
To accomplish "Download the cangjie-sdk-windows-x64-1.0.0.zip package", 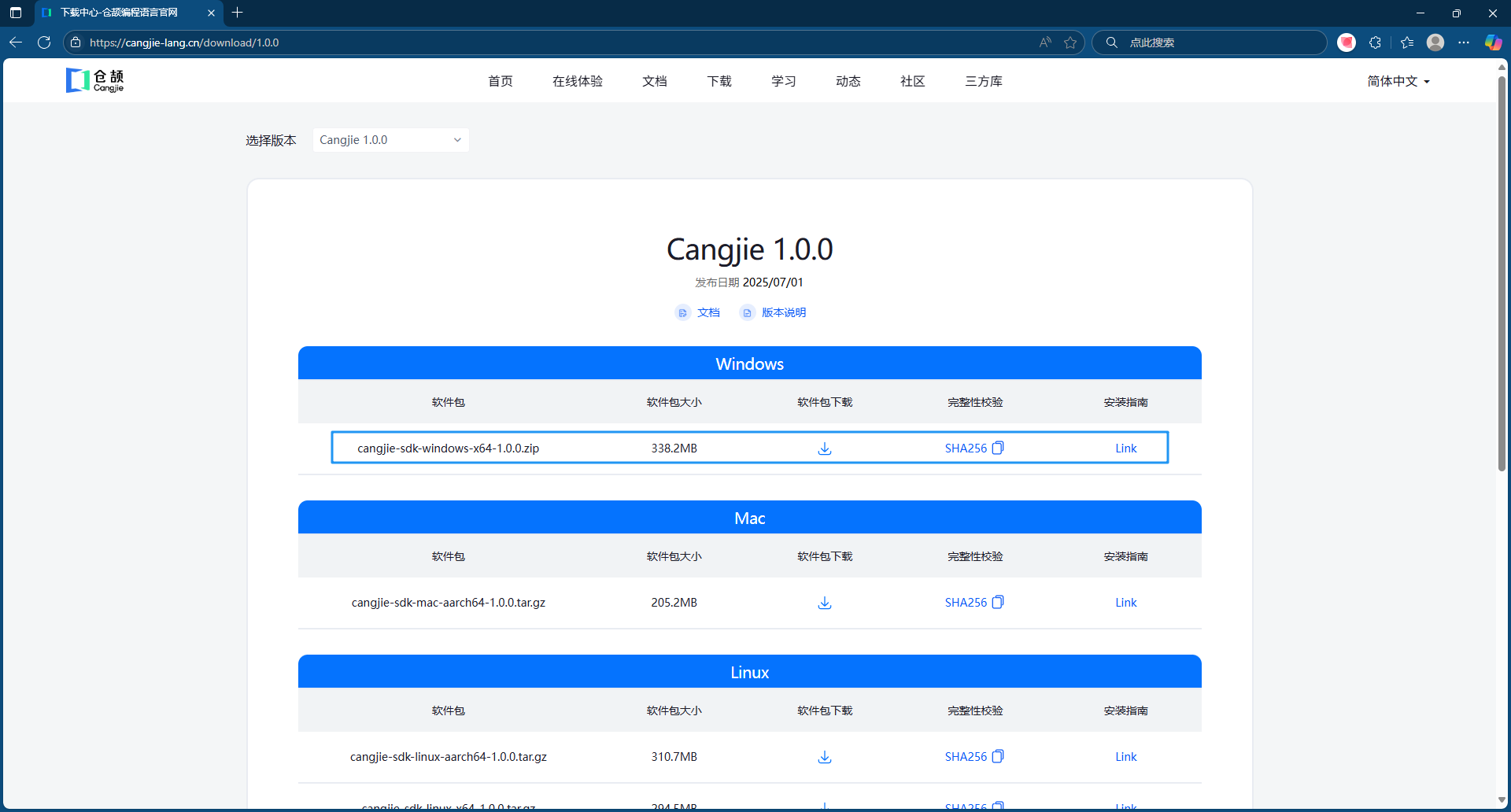I will coord(825,448).
